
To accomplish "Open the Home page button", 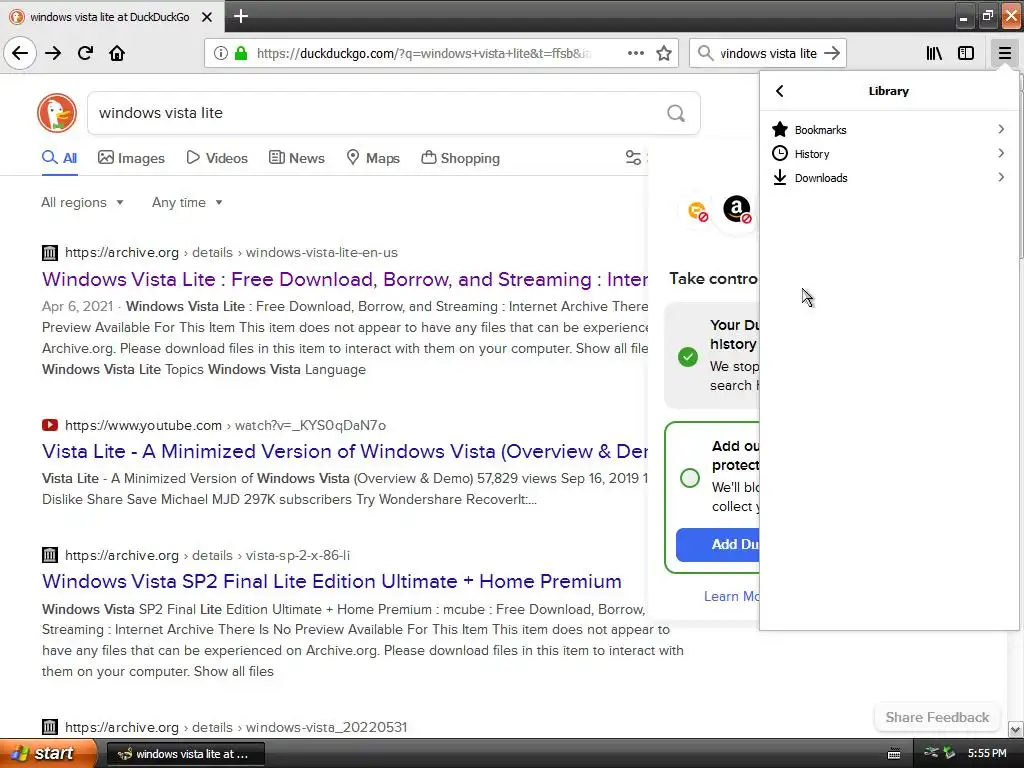I will pyautogui.click(x=117, y=53).
